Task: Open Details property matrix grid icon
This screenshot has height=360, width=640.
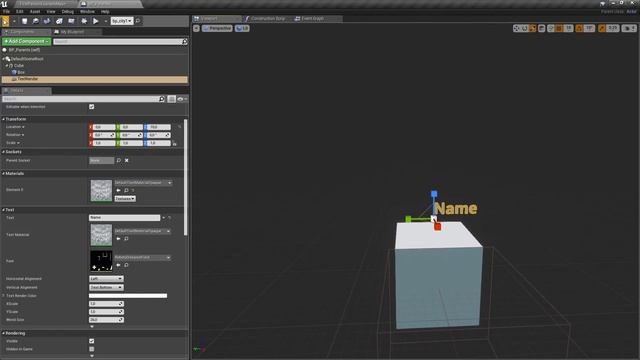Action: pyautogui.click(x=171, y=99)
